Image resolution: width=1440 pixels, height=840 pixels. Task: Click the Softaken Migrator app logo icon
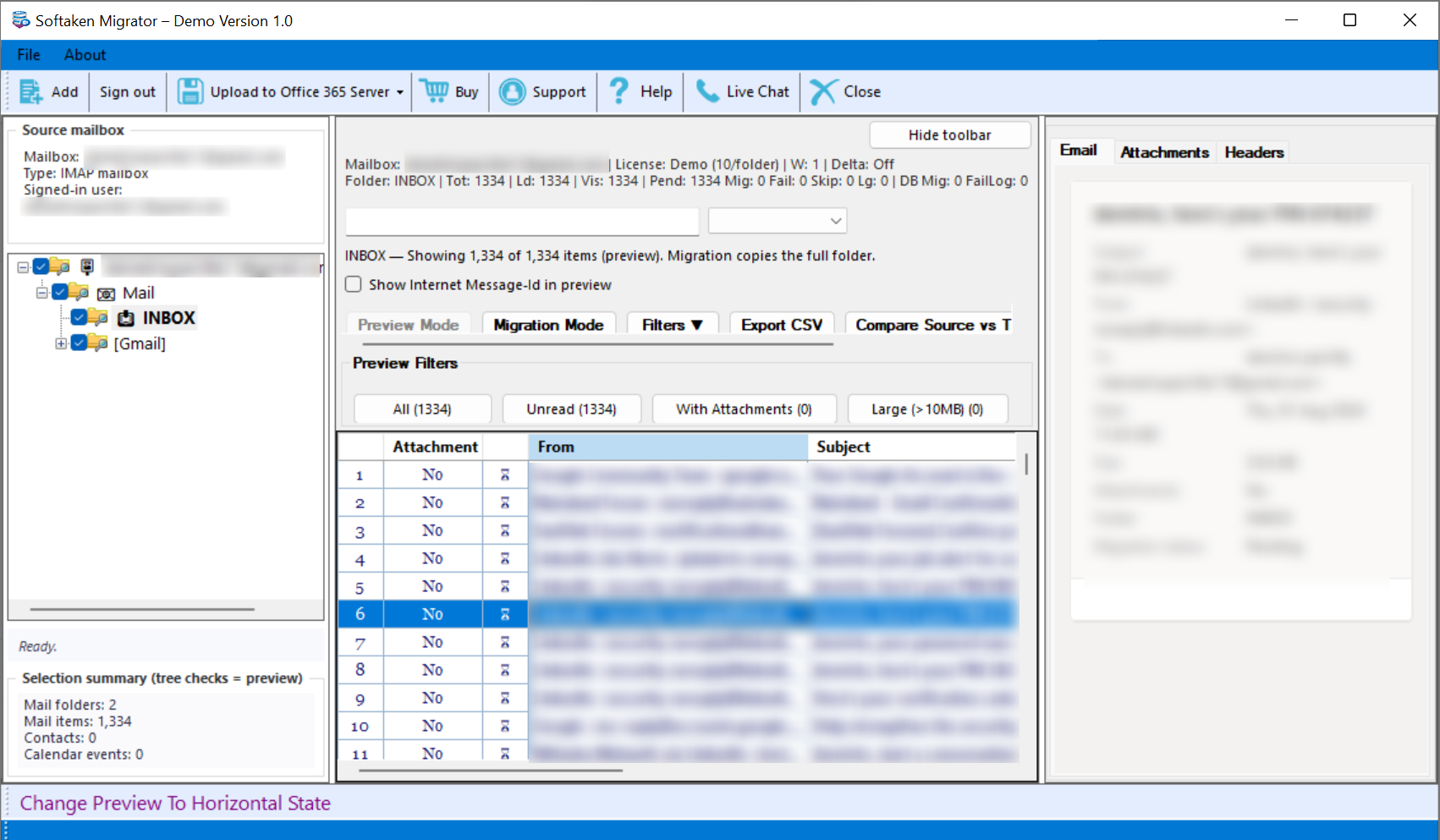pyautogui.click(x=20, y=19)
